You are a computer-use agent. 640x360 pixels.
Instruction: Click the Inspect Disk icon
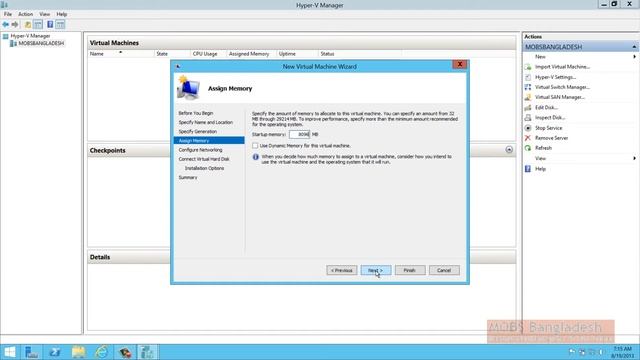[528, 118]
